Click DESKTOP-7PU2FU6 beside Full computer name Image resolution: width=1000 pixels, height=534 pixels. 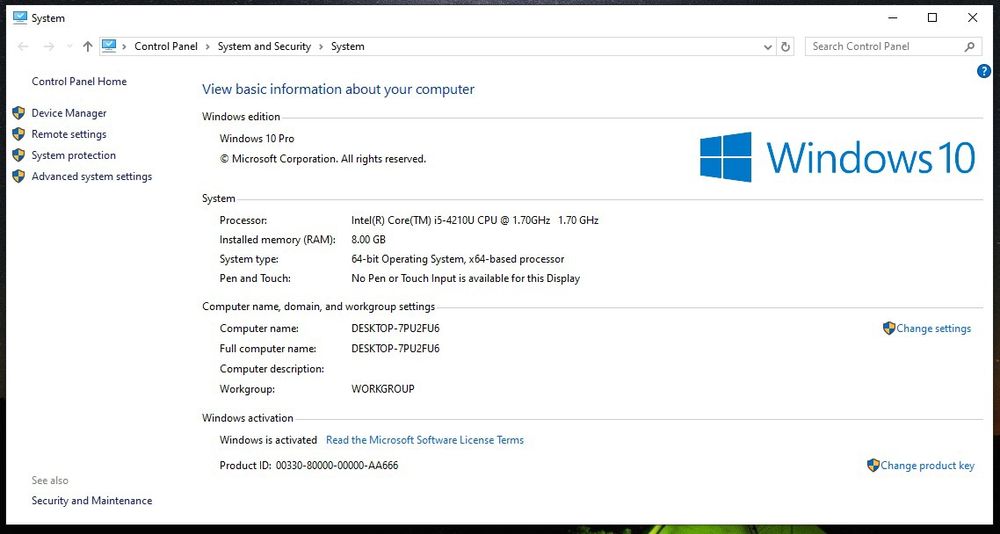click(x=395, y=348)
